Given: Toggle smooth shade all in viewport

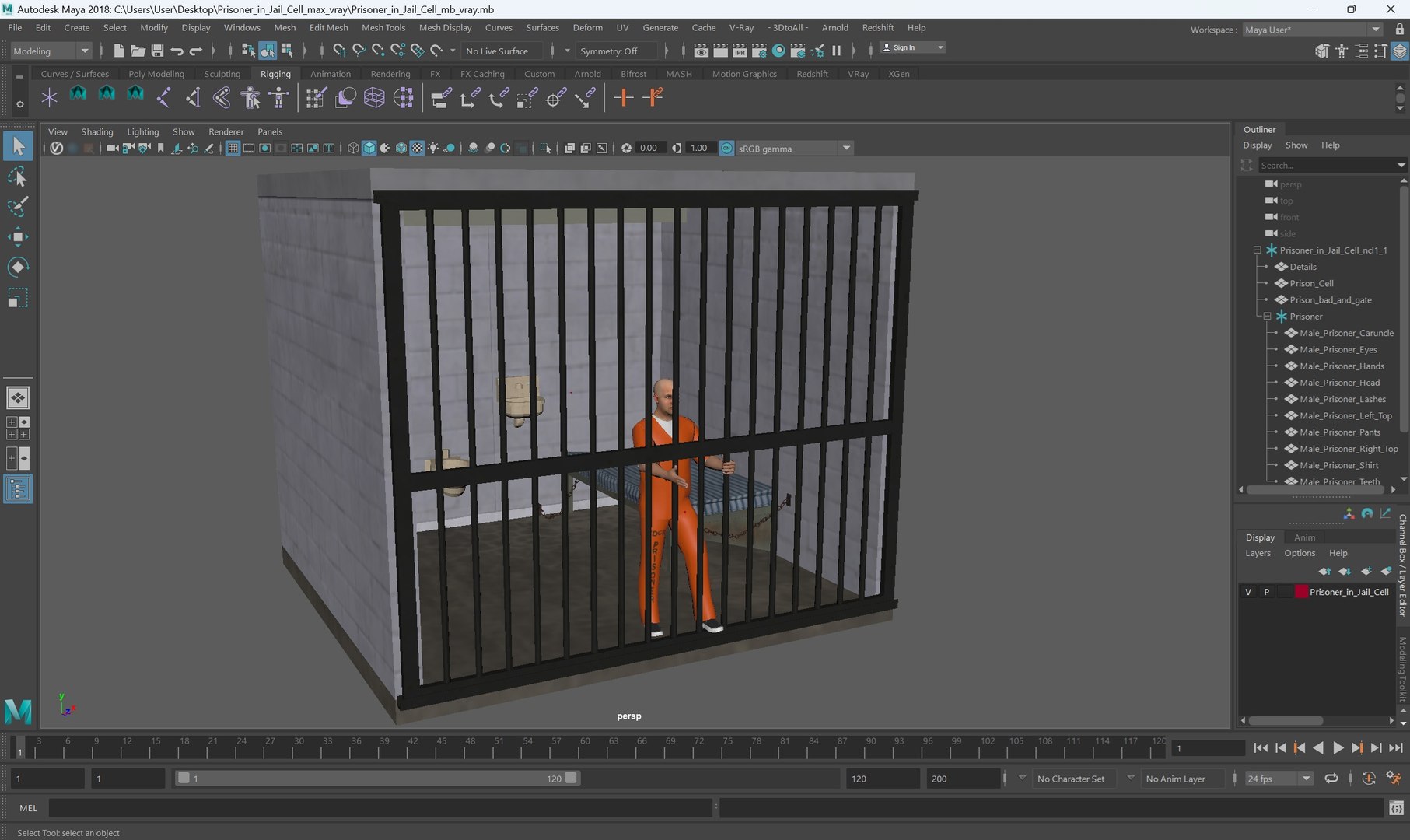Looking at the screenshot, I should coord(369,148).
